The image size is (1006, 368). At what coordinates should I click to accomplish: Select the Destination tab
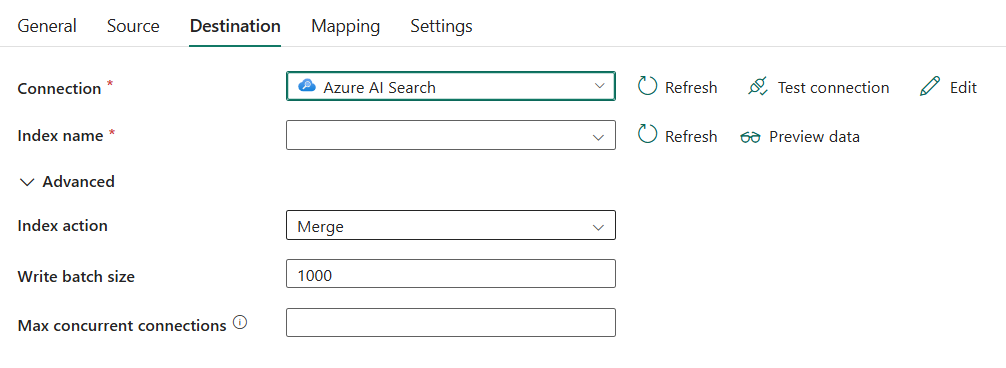pos(235,26)
